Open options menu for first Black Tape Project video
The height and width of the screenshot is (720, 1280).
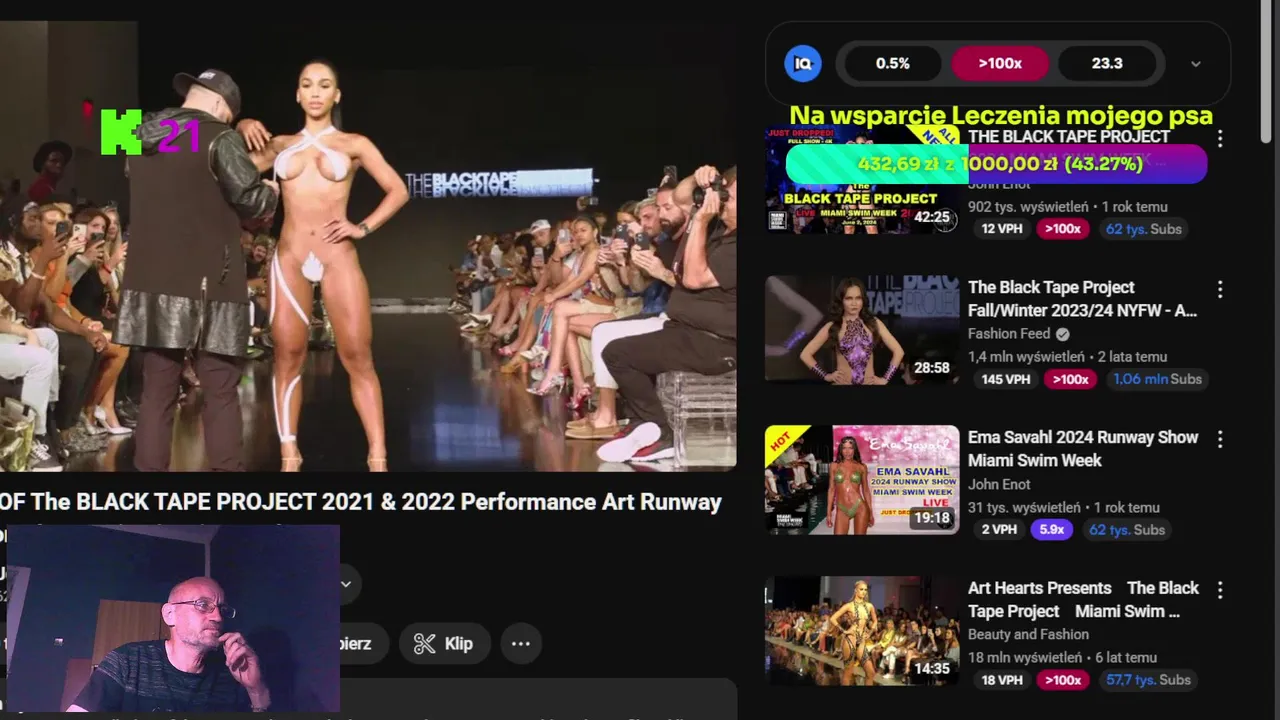pos(1219,139)
